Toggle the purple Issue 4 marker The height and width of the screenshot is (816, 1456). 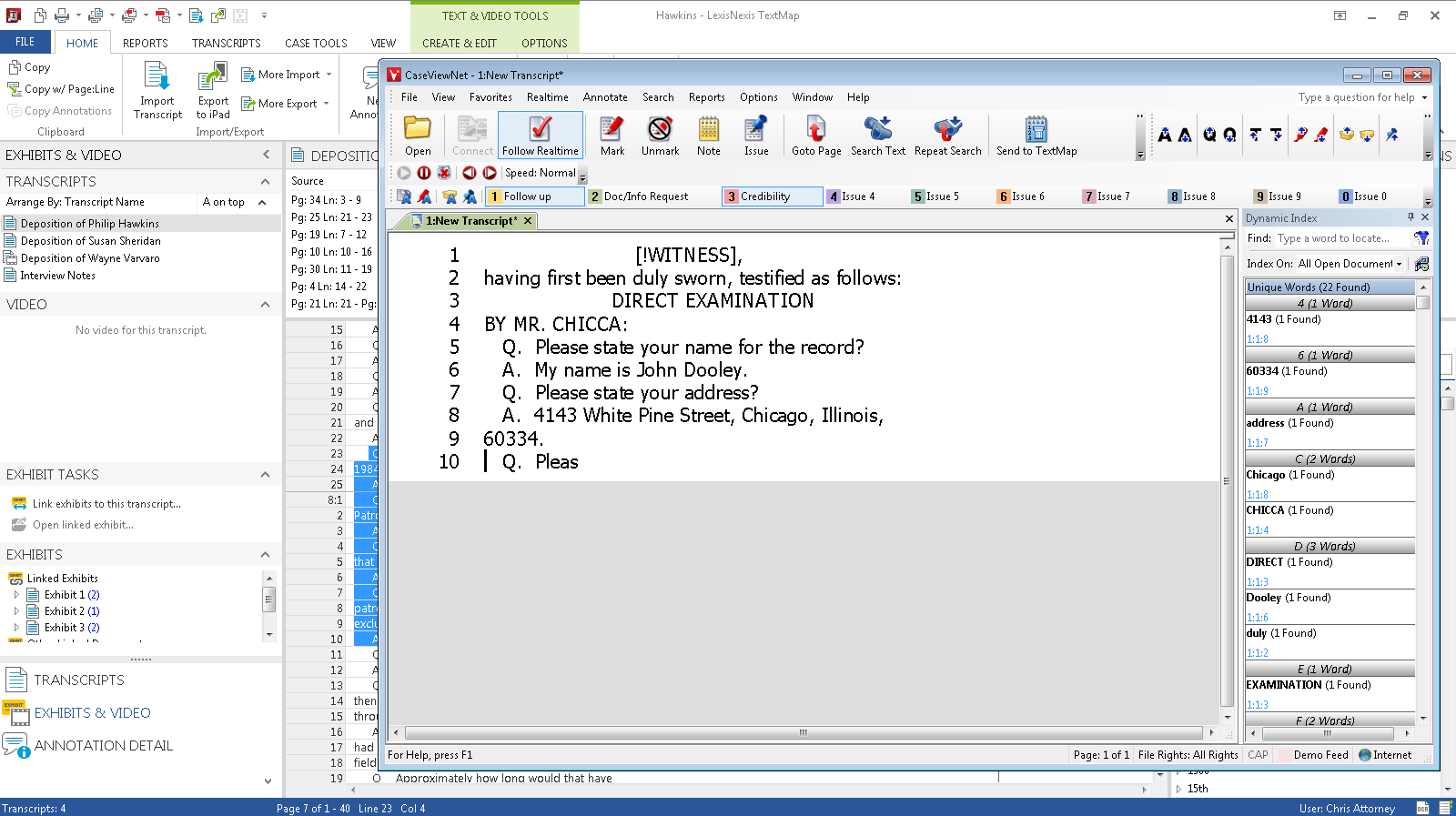point(851,196)
